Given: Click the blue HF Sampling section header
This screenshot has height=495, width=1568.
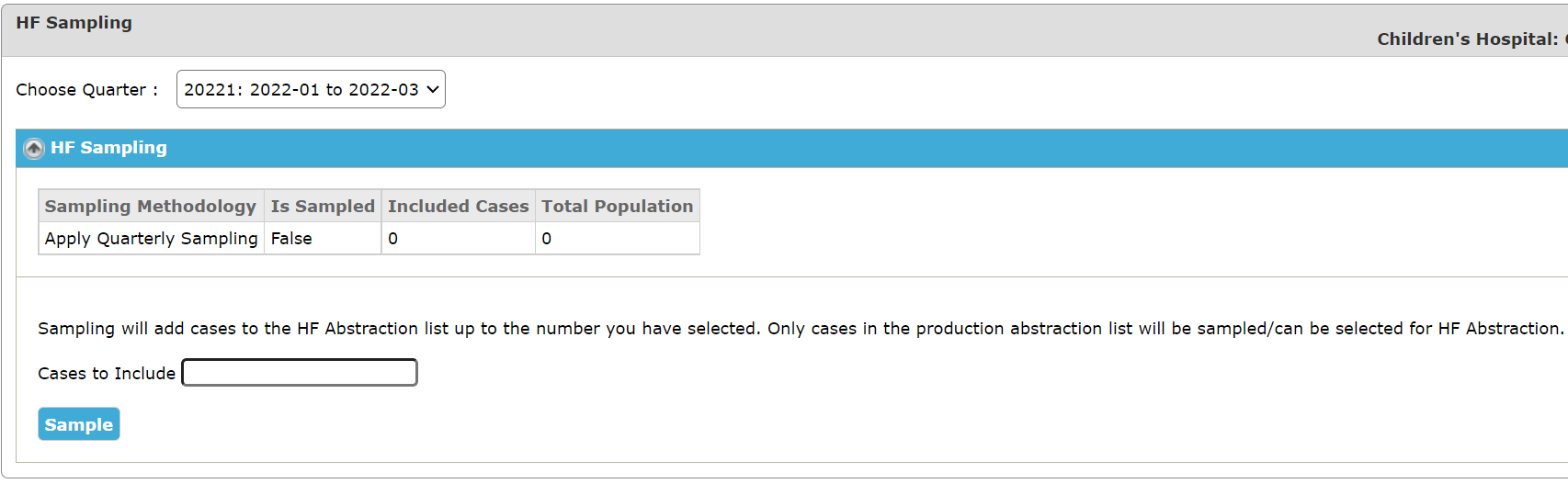Looking at the screenshot, I should (x=791, y=148).
